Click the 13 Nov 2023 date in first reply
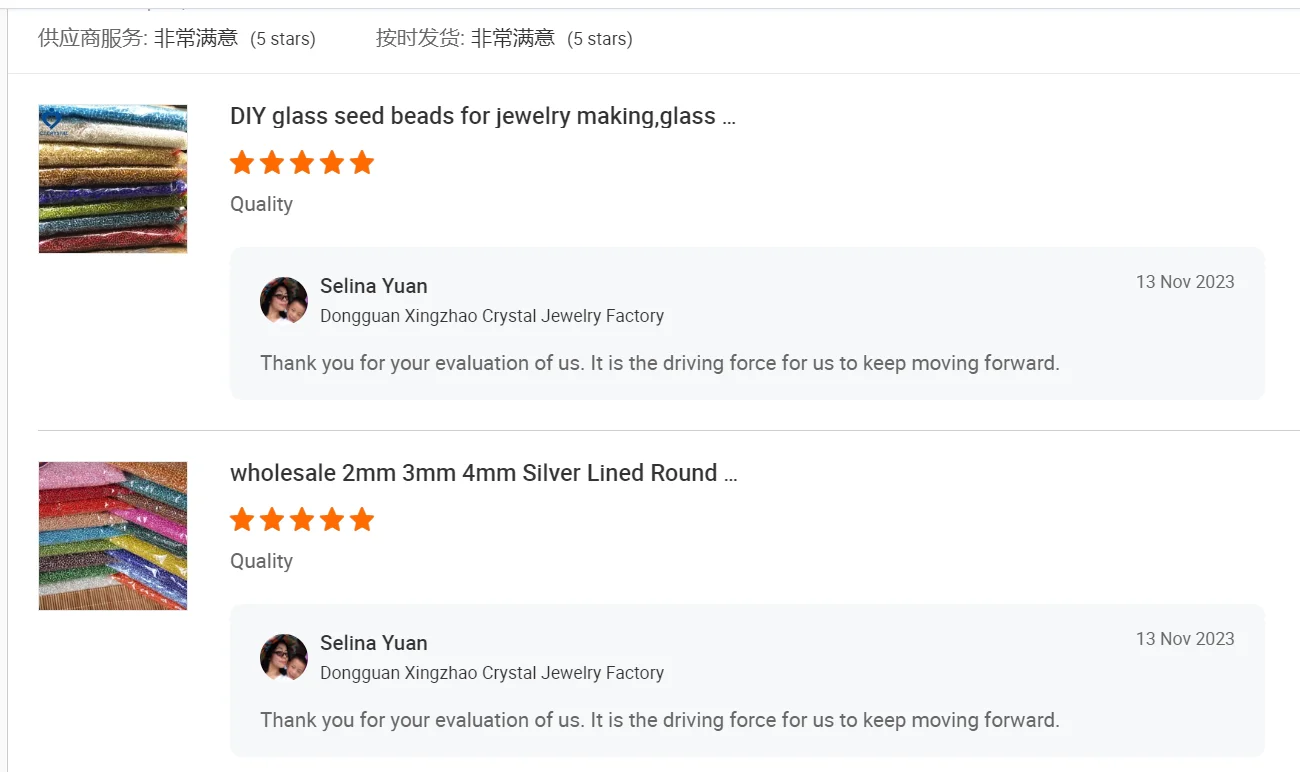The width and height of the screenshot is (1300, 772). (x=1184, y=282)
